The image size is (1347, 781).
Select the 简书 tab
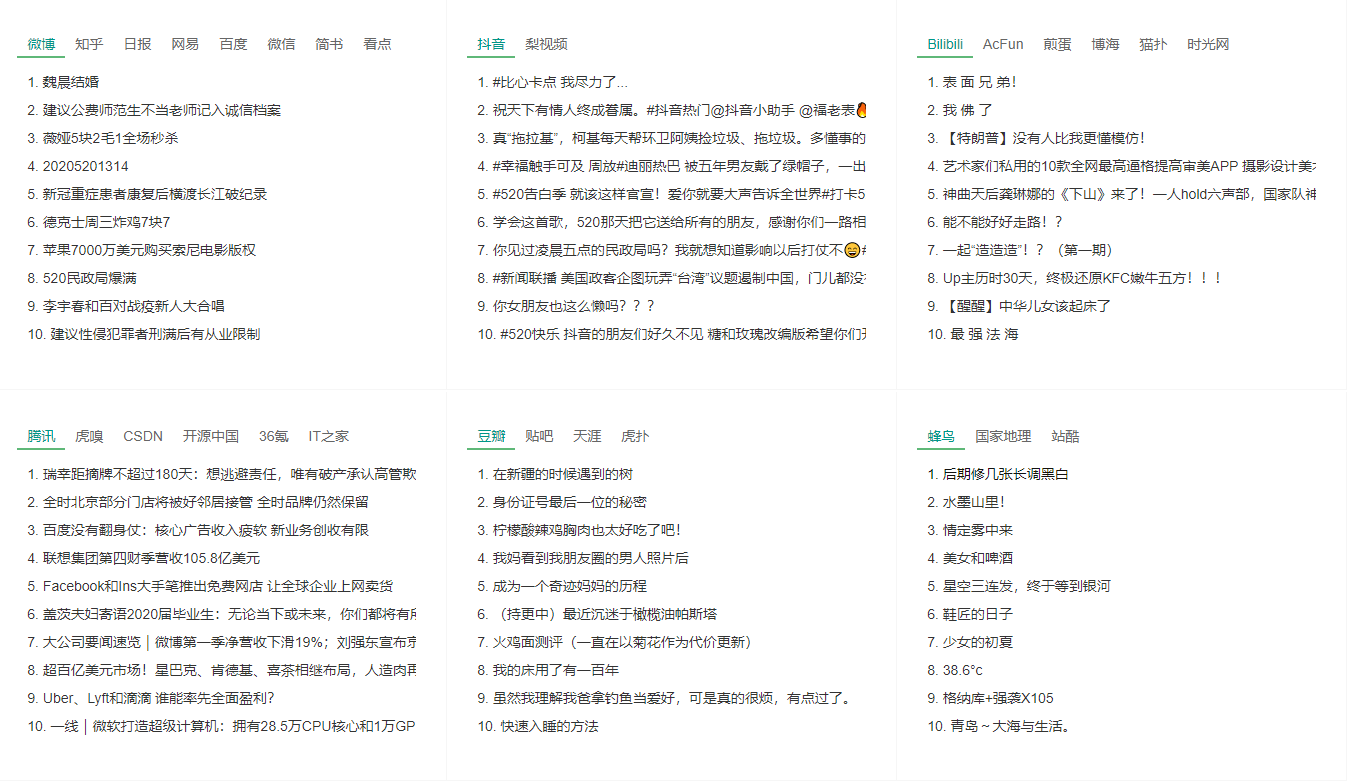pyautogui.click(x=329, y=44)
